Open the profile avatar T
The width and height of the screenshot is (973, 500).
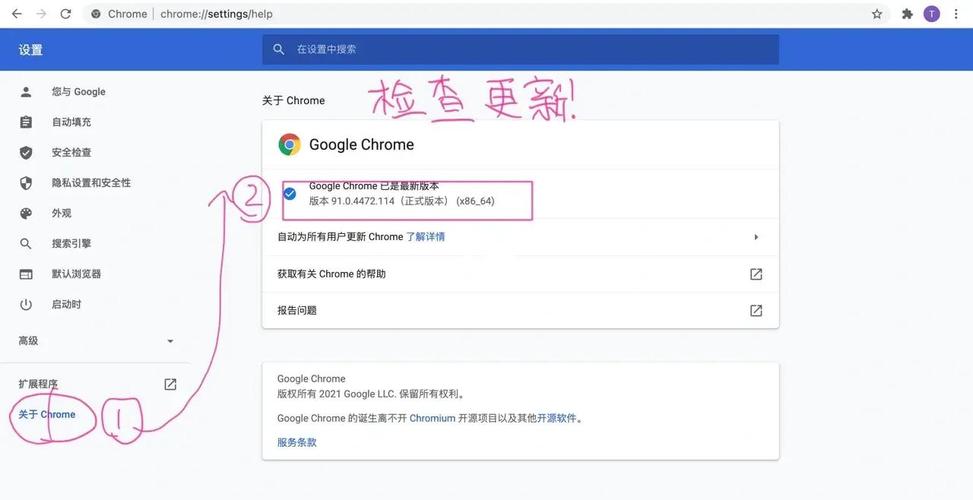click(931, 14)
